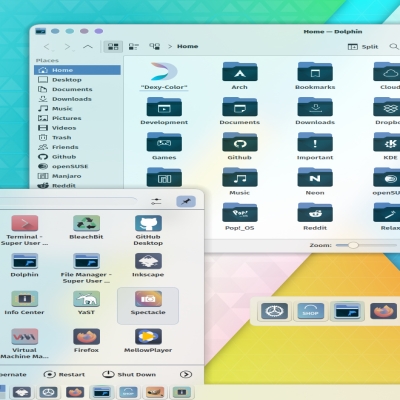Select Friends in the Places sidebar
400x400 pixels.
pyautogui.click(x=77, y=147)
